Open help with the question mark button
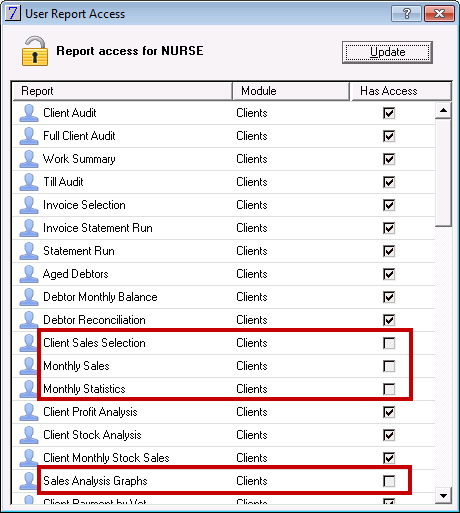The image size is (460, 513). click(407, 14)
